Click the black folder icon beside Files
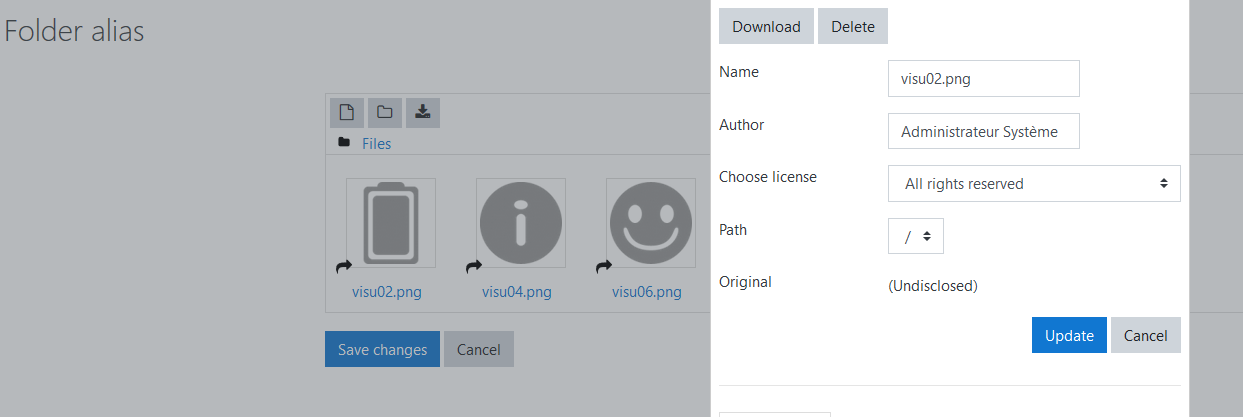Screen dimensions: 1243x417 (344, 143)
